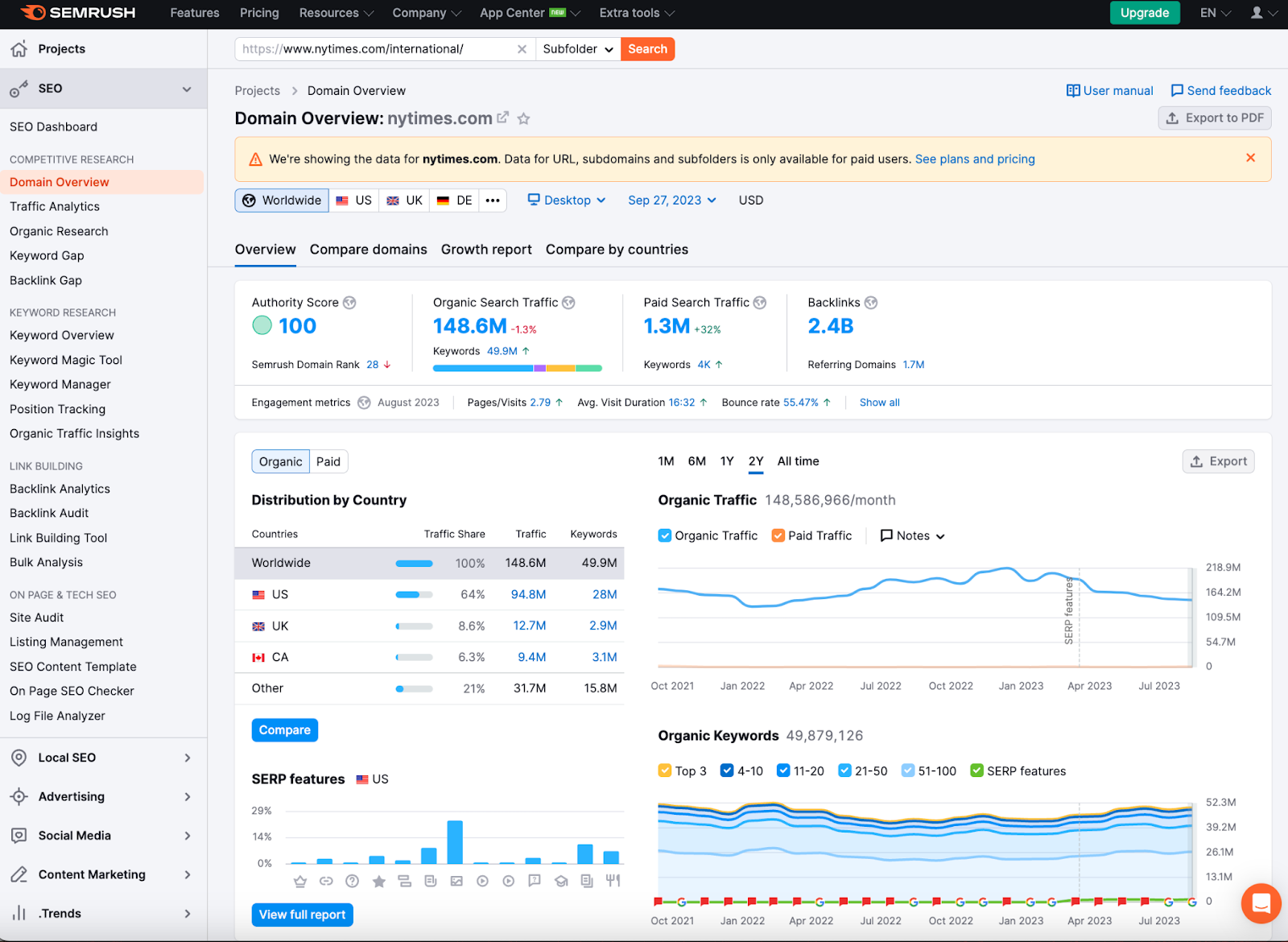Open the Growth report tab
1288x942 pixels.
pos(486,250)
